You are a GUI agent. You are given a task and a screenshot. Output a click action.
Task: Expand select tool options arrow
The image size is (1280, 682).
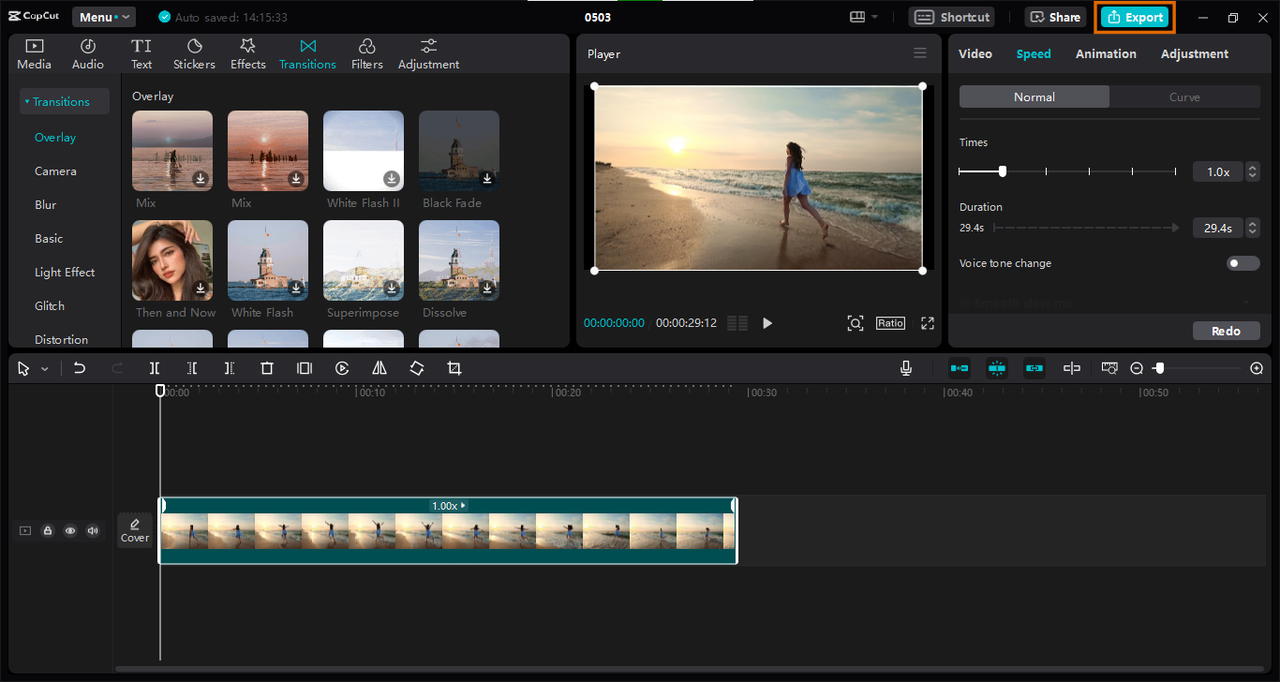[x=45, y=369]
